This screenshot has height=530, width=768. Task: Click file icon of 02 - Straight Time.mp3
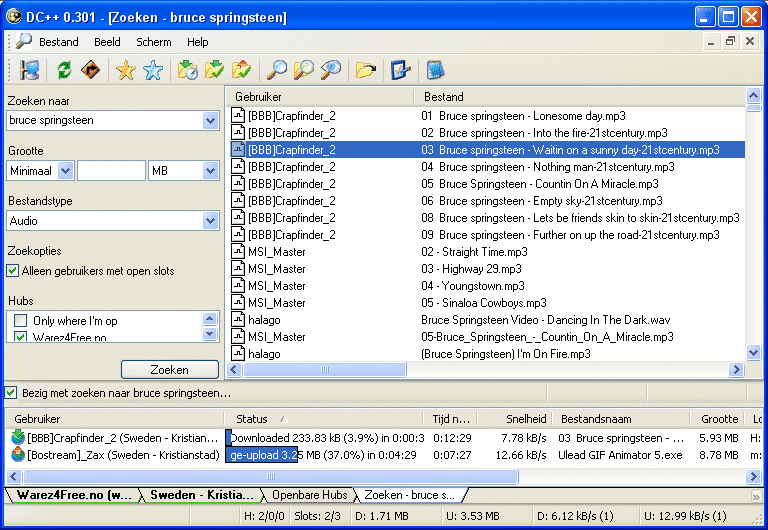[238, 252]
